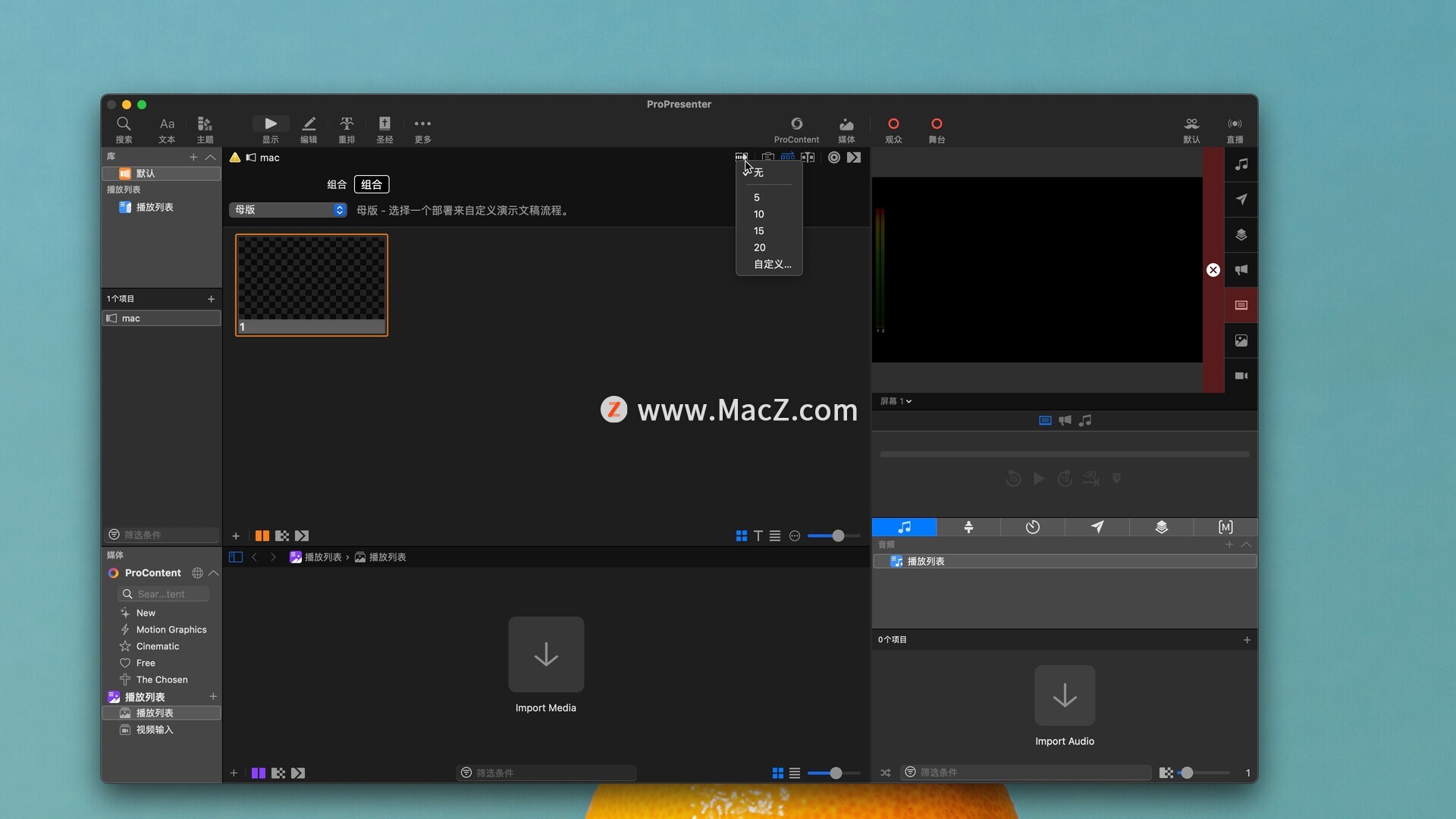
Task: Switch to the Show (显示) view
Action: coord(271,129)
